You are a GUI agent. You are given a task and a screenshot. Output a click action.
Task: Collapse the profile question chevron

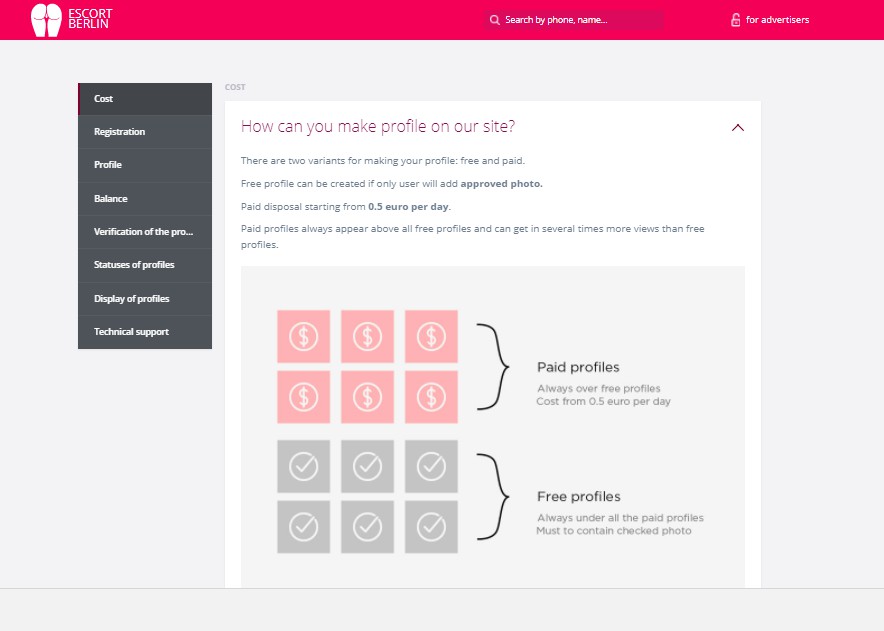click(738, 128)
